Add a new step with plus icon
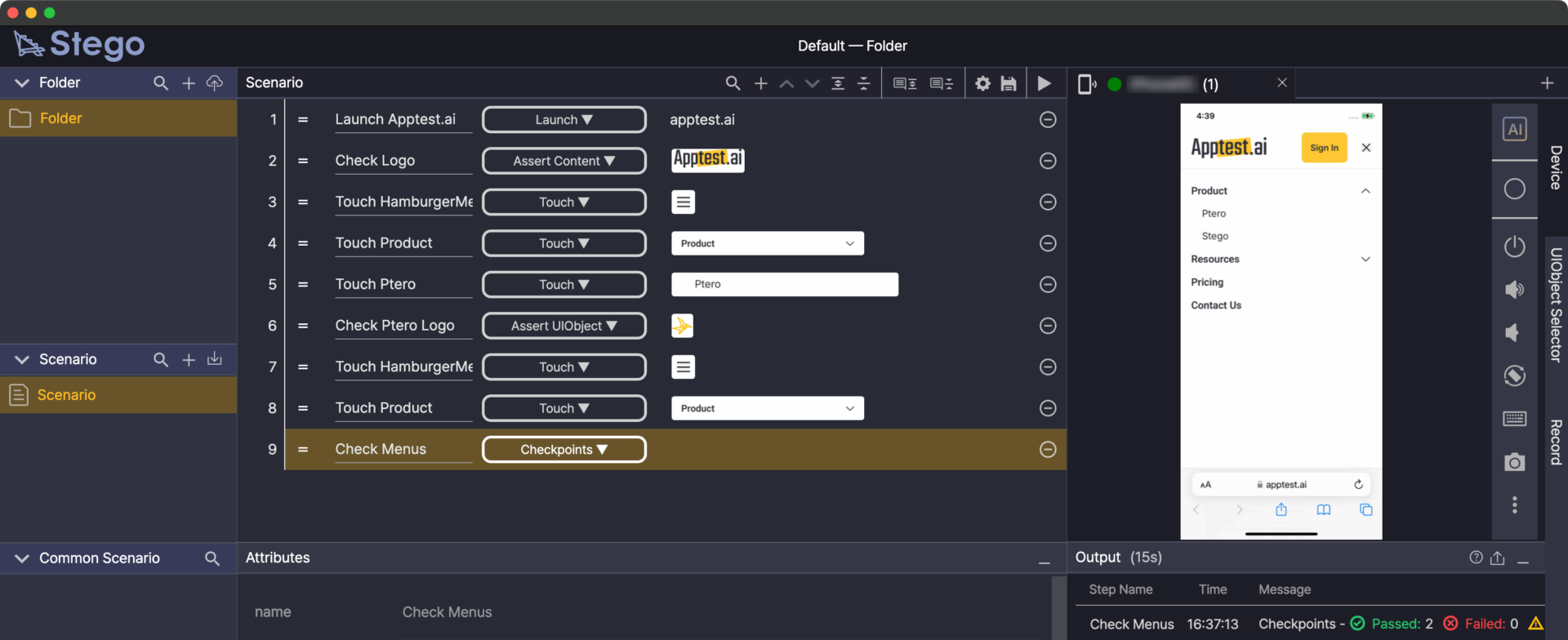The image size is (1568, 640). (760, 83)
